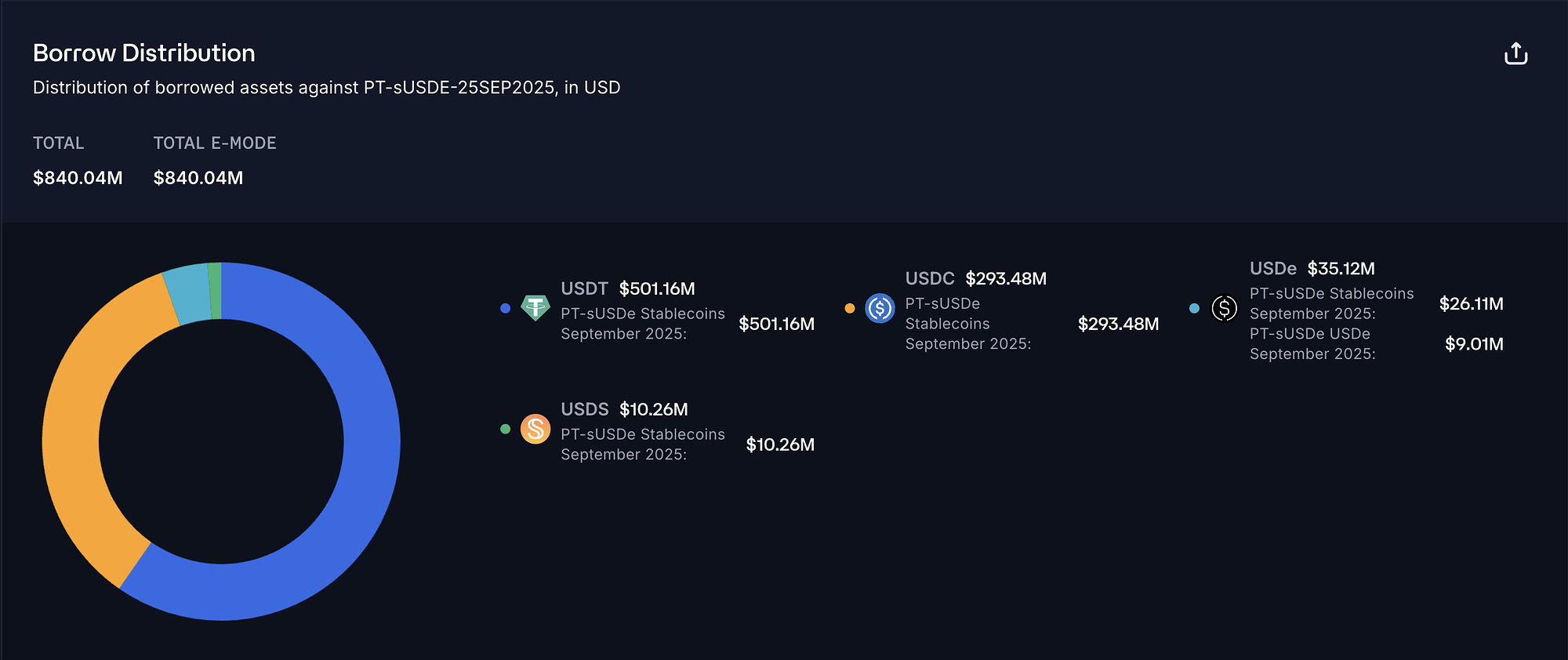Click the USDe token icon
Image resolution: width=1568 pixels, height=660 pixels.
(1224, 308)
